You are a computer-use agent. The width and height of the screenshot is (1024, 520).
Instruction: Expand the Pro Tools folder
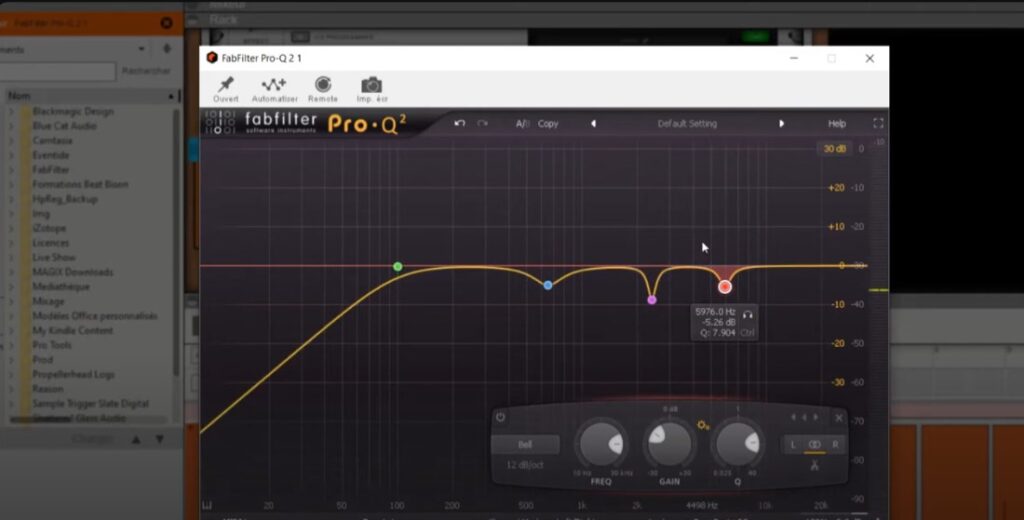point(11,345)
